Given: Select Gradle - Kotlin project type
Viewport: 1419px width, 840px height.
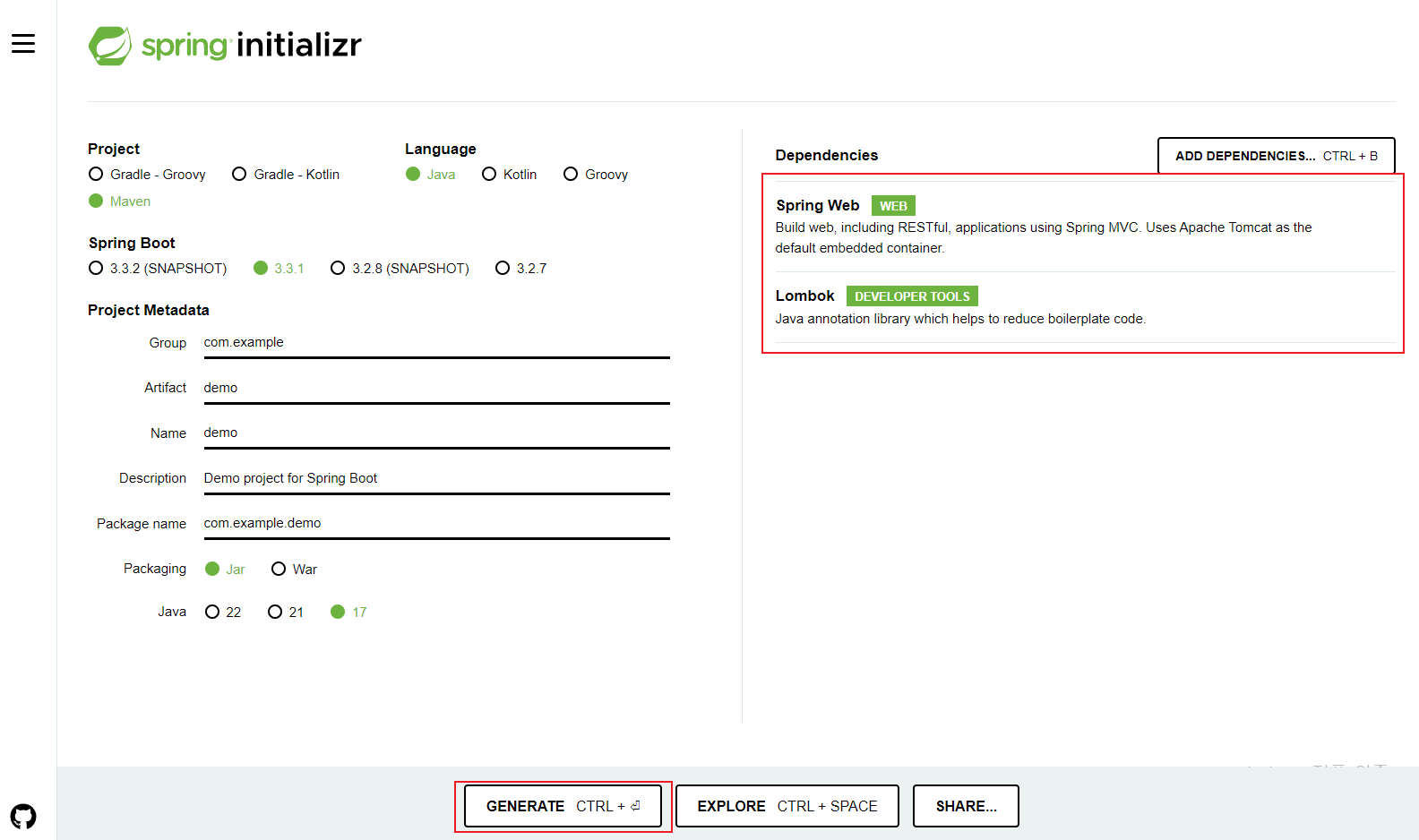Looking at the screenshot, I should pyautogui.click(x=286, y=175).
